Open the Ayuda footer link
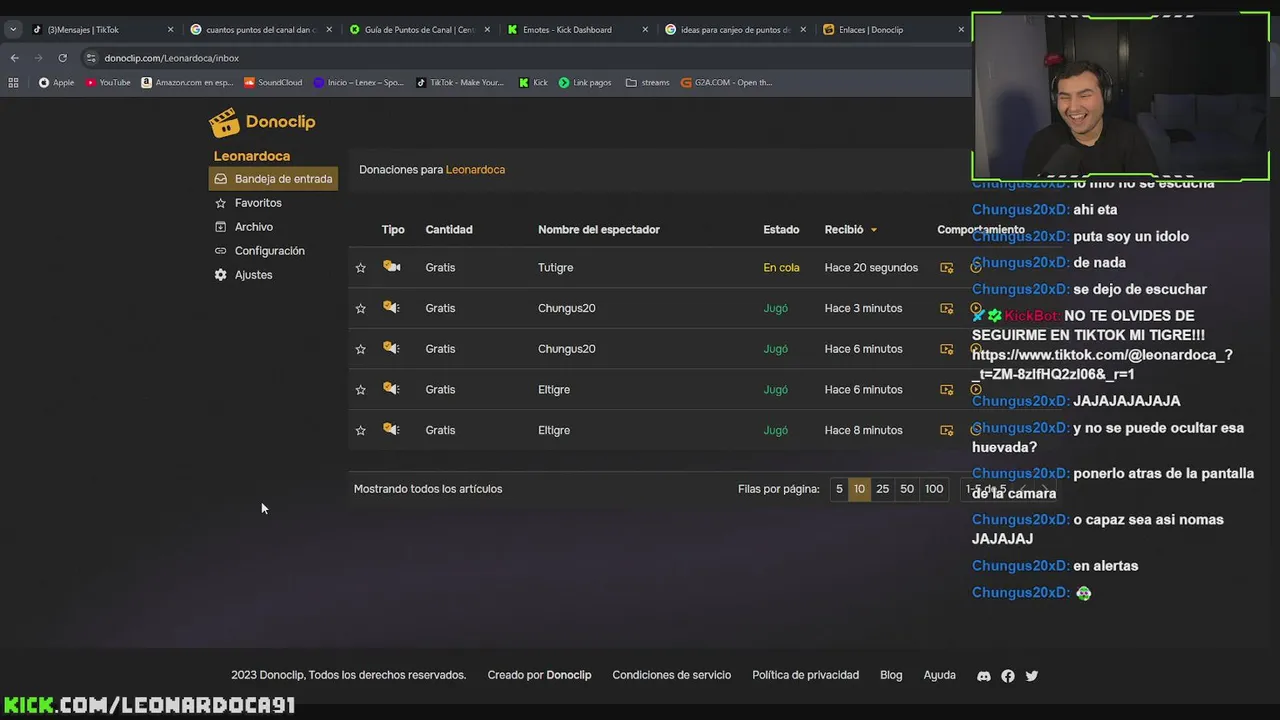Viewport: 1280px width, 720px height. pos(939,676)
